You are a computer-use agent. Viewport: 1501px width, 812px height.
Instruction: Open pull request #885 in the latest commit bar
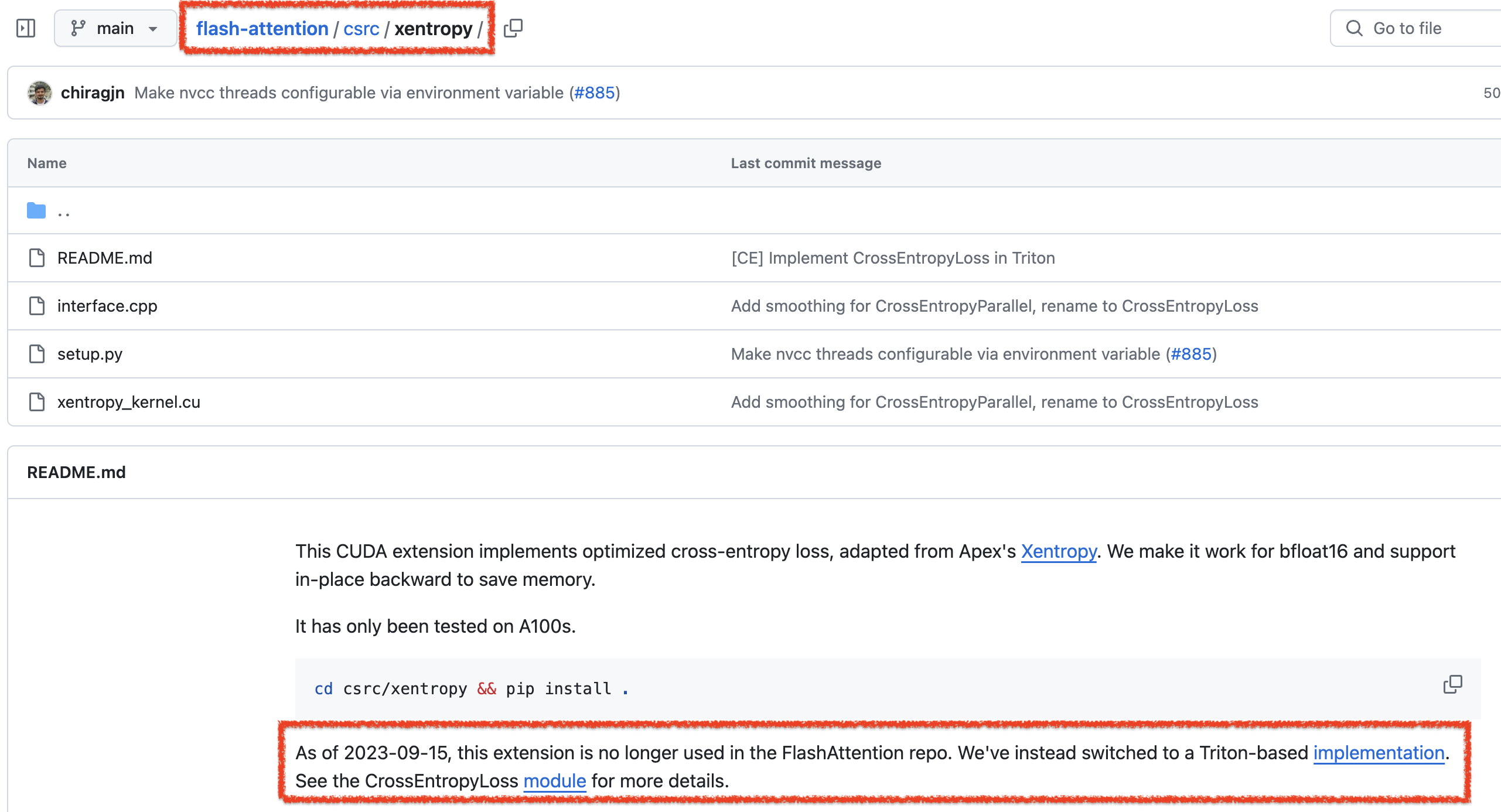point(595,93)
